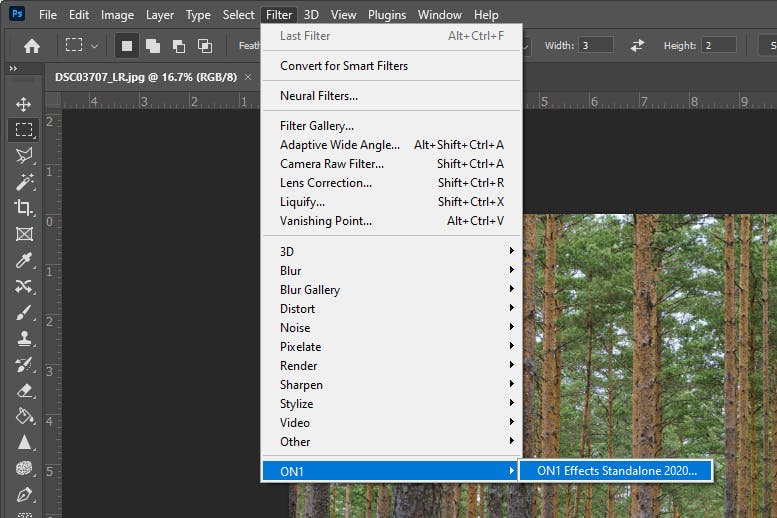Close the DSC03707_LR.jpg document tab
Screen dimensions: 777x518
coord(248,77)
